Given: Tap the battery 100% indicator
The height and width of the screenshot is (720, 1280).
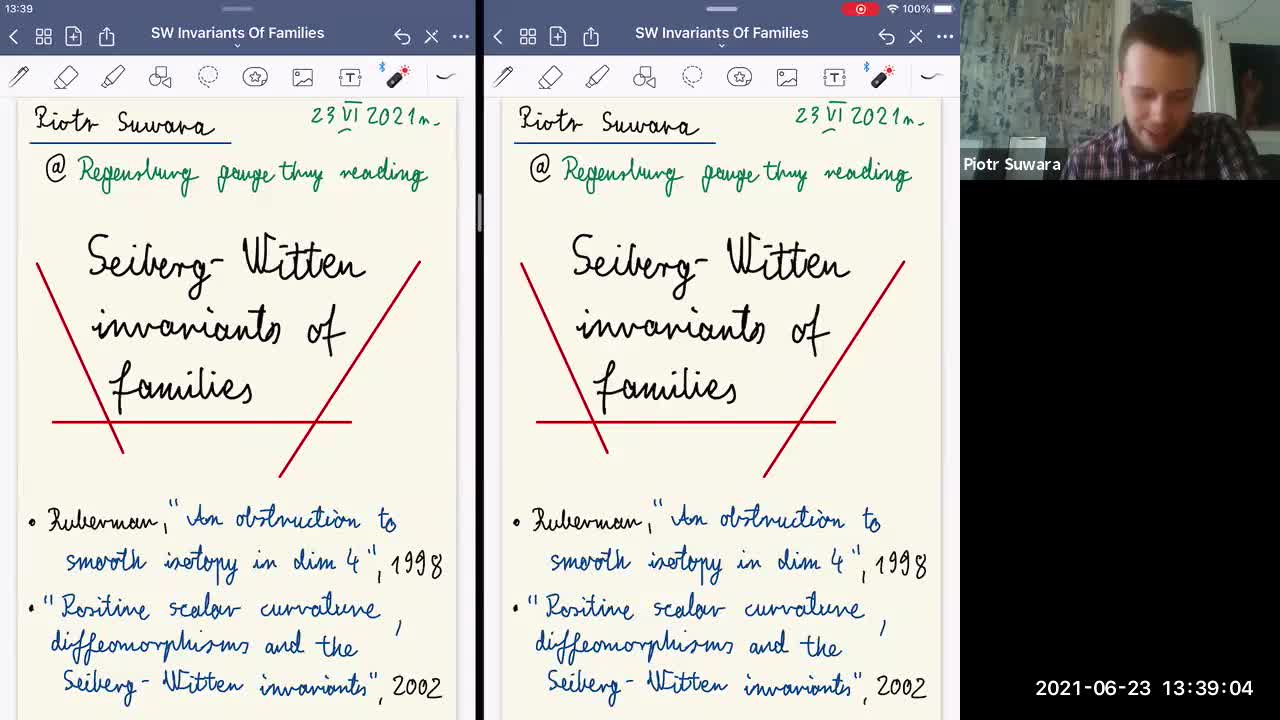Looking at the screenshot, I should (x=929, y=9).
